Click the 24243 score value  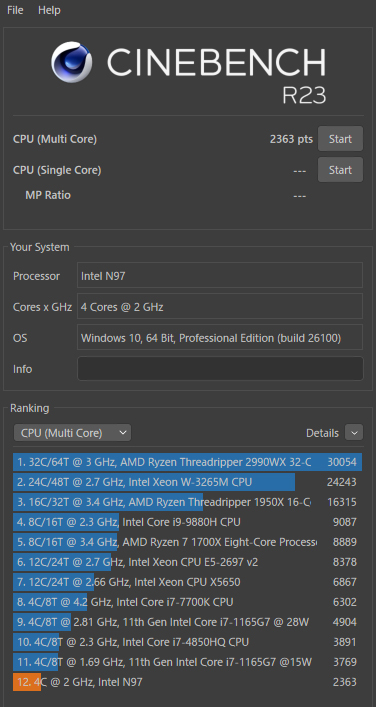pos(342,482)
